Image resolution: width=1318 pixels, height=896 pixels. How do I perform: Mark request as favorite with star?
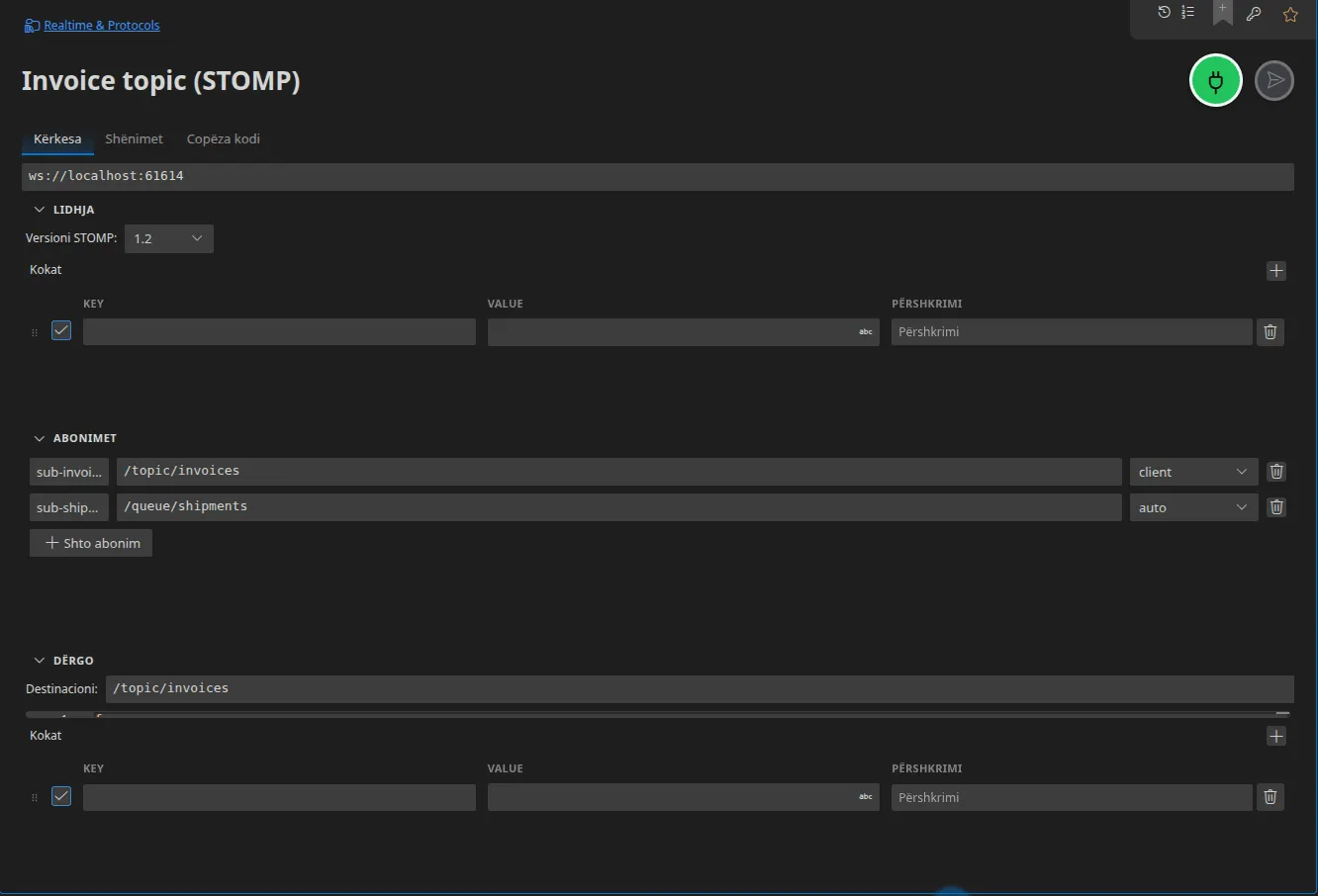1290,14
